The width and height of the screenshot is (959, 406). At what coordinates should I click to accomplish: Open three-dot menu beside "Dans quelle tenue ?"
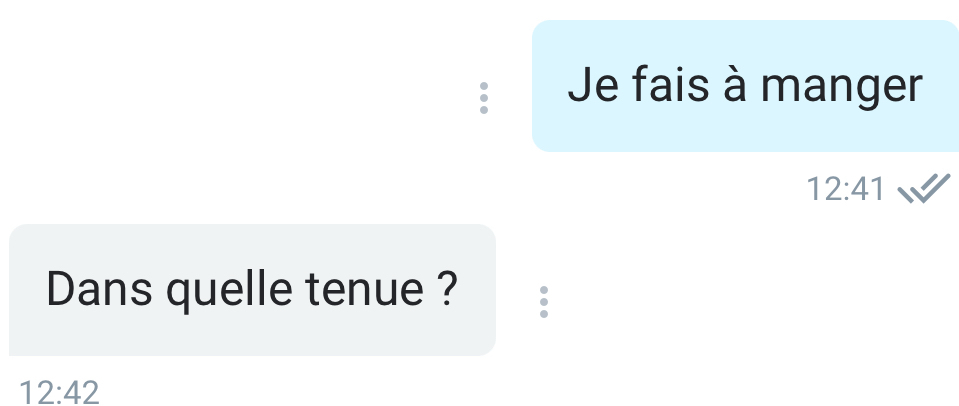click(544, 302)
